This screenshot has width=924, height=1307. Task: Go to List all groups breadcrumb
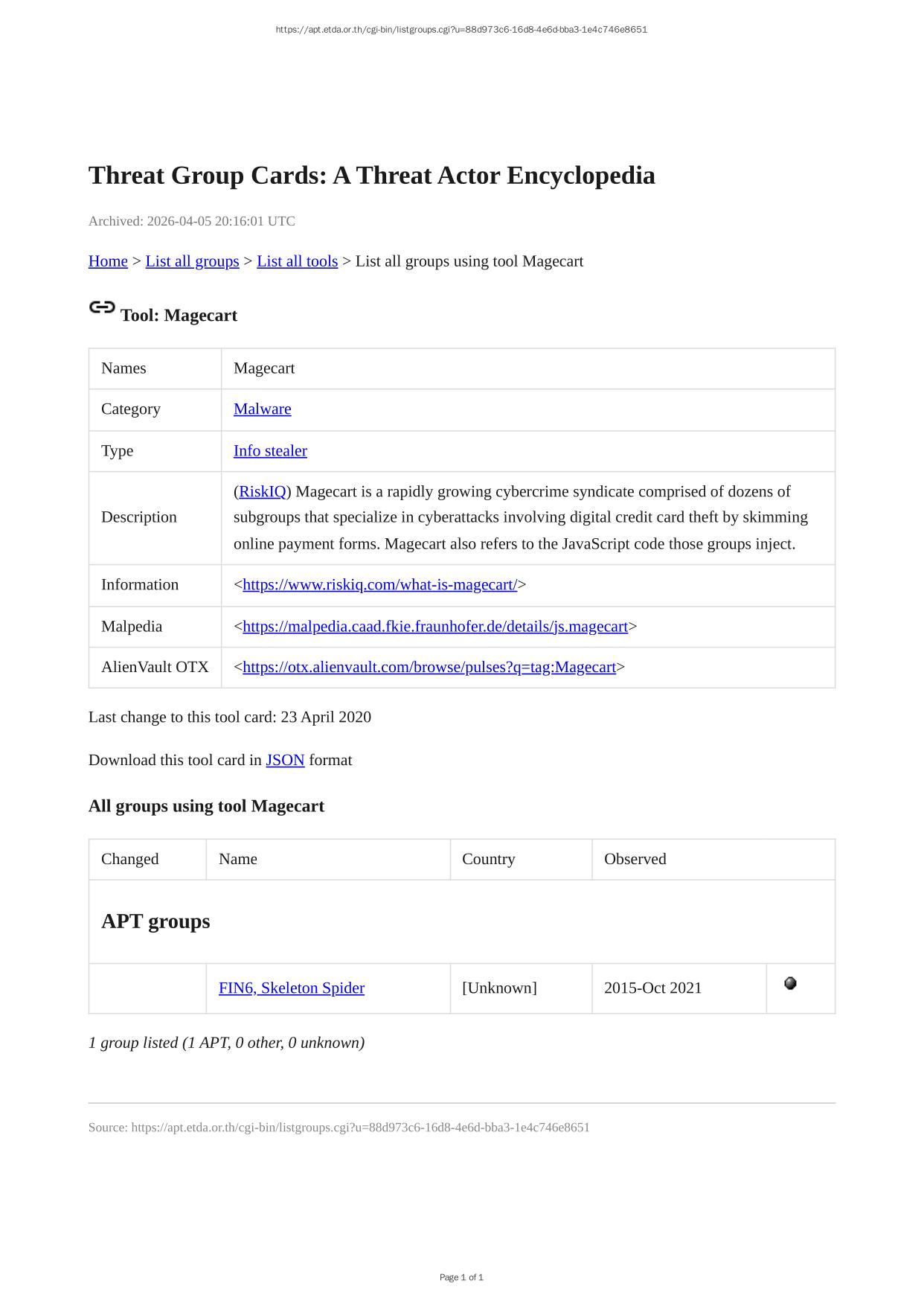[x=192, y=261]
